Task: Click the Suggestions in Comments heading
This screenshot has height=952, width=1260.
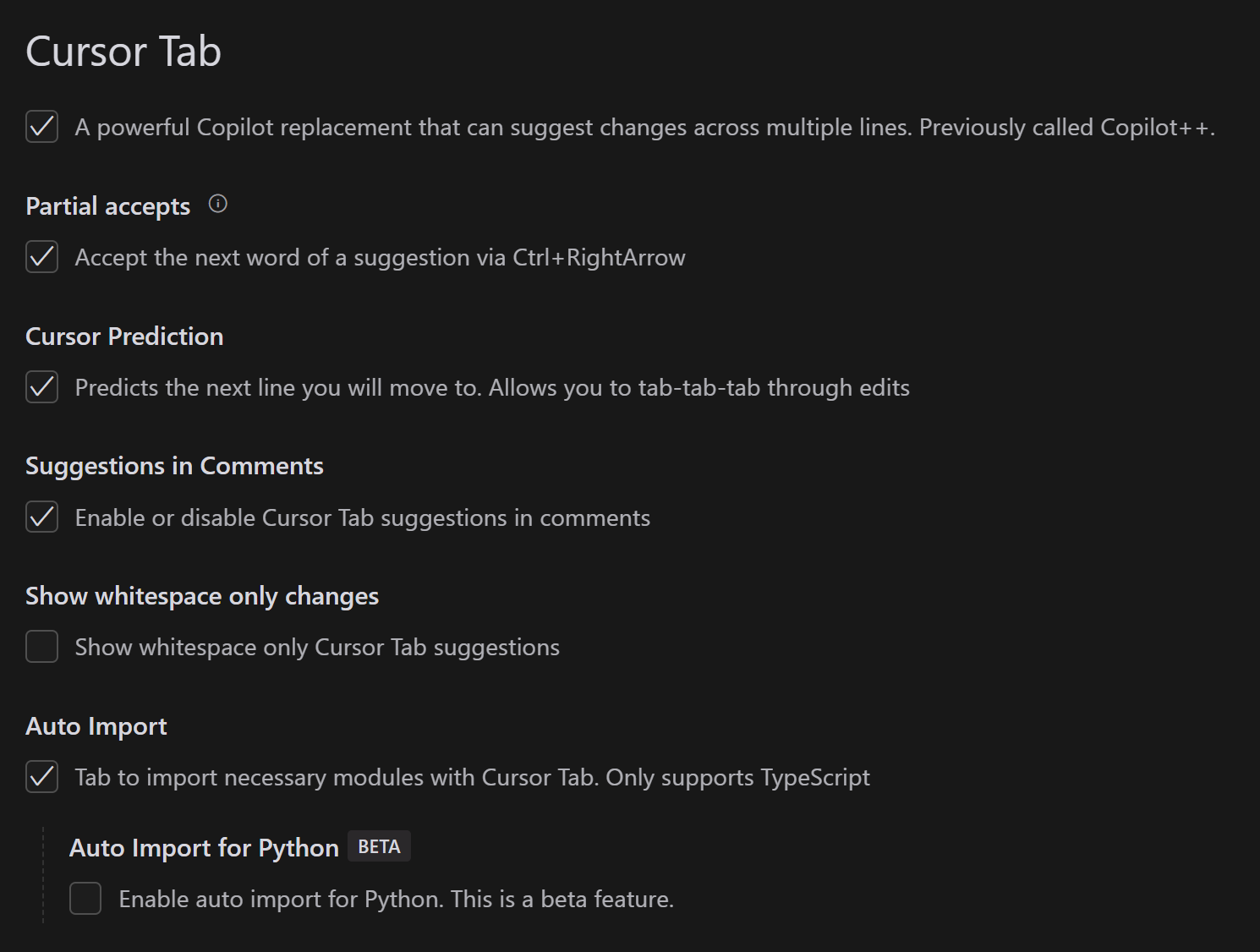Action: coord(174,466)
